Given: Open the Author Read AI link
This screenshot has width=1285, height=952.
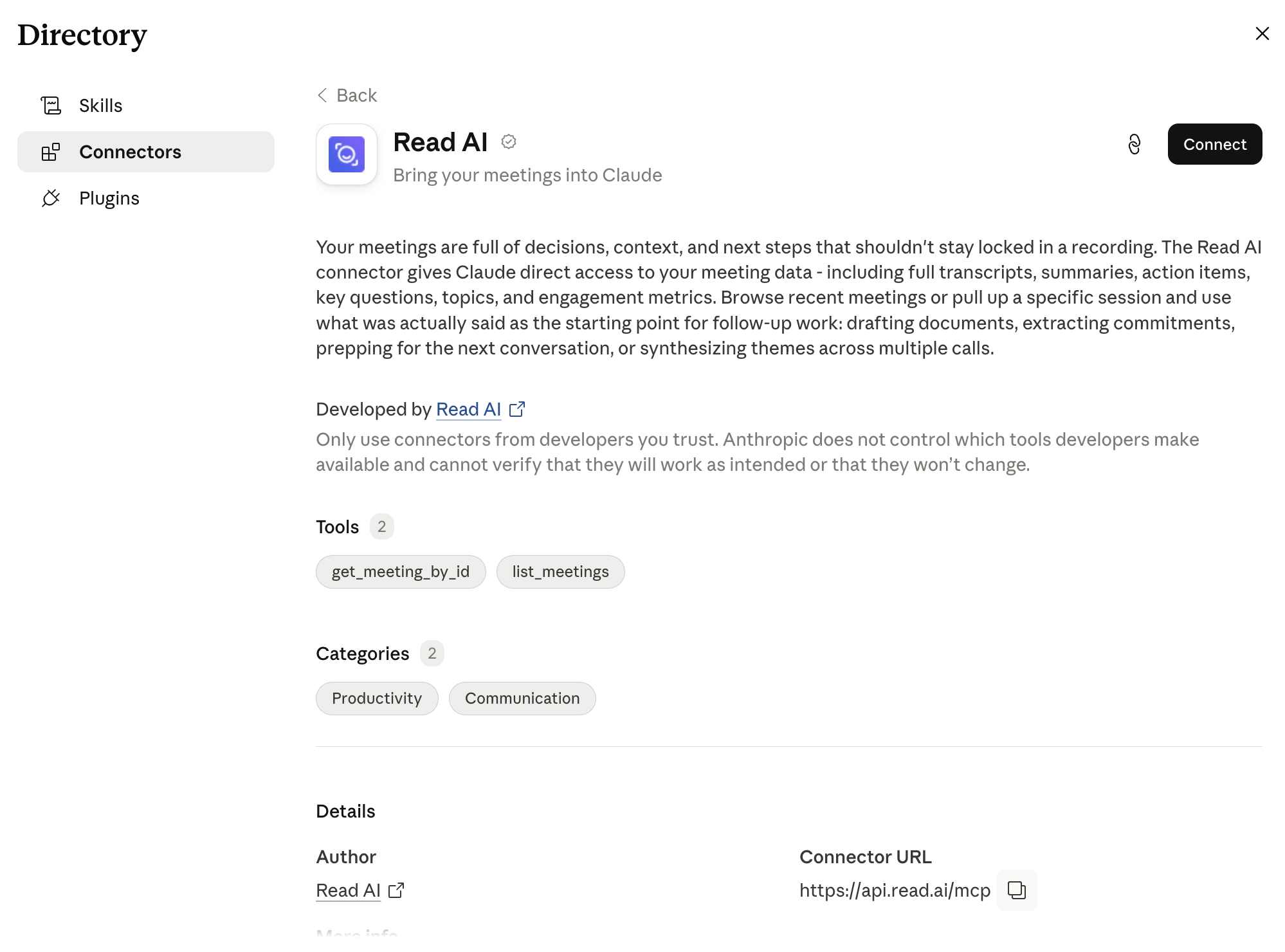Looking at the screenshot, I should click(348, 890).
